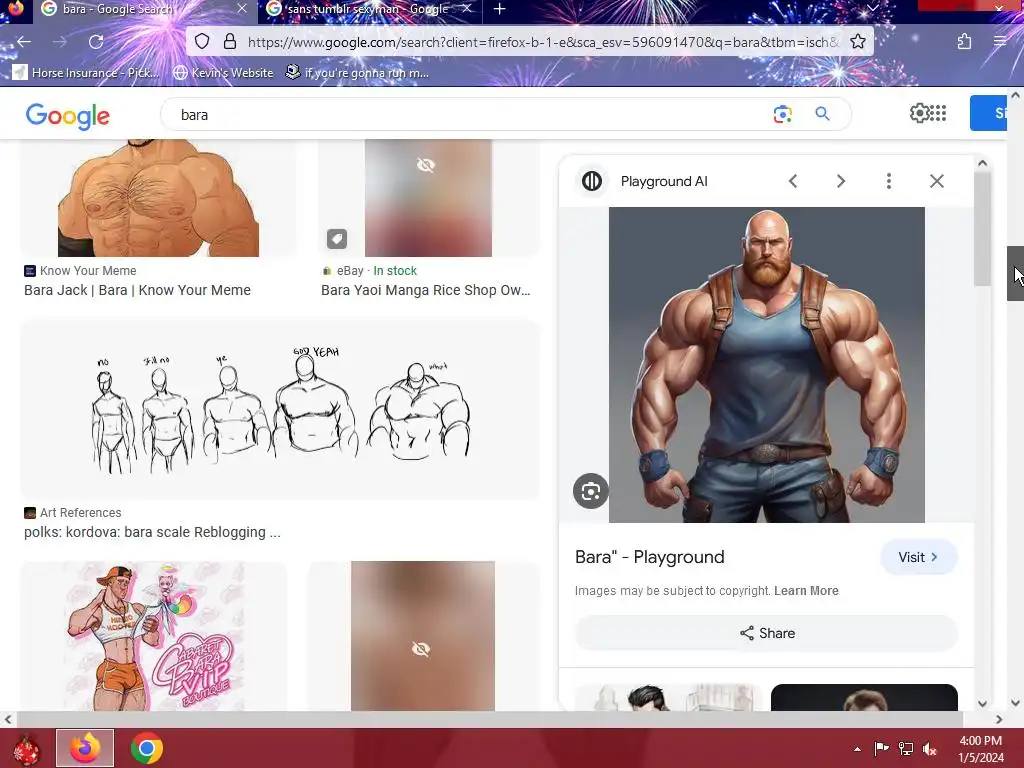Open the Cabaret Bara VIP Boutique image
The image size is (1024, 768).
[x=154, y=636]
